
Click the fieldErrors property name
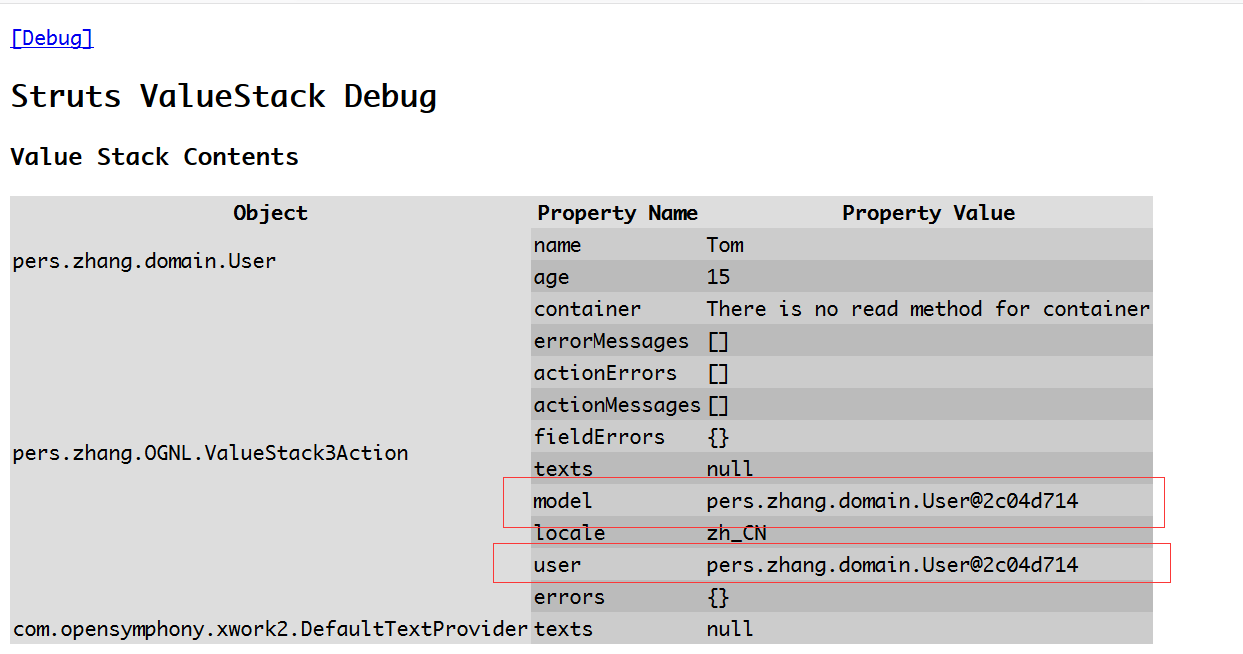[599, 437]
